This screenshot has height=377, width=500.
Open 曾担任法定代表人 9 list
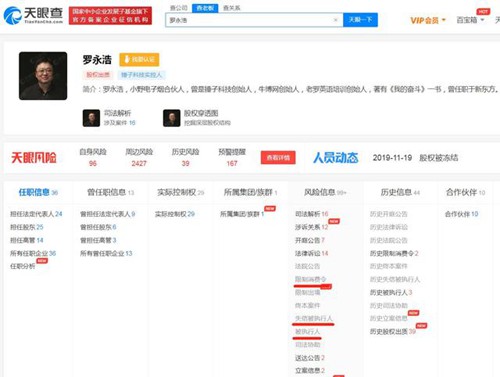(x=107, y=214)
